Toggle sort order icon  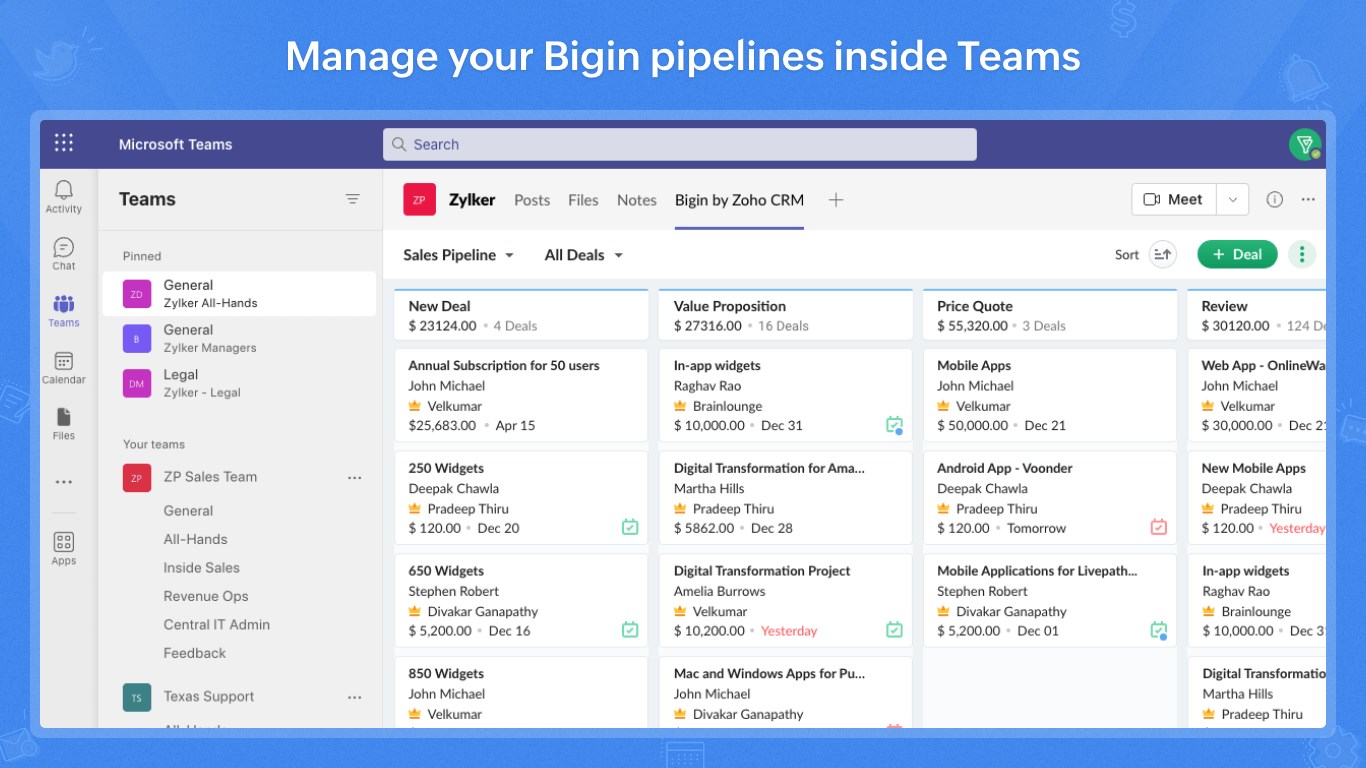1162,255
